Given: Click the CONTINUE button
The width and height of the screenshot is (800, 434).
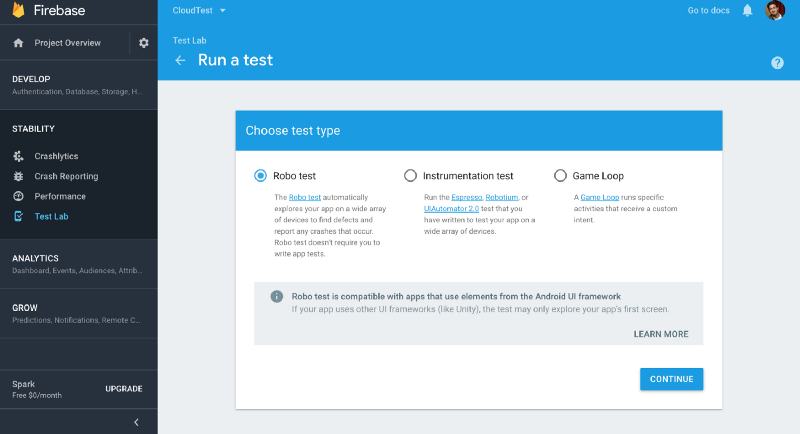Looking at the screenshot, I should (x=671, y=379).
